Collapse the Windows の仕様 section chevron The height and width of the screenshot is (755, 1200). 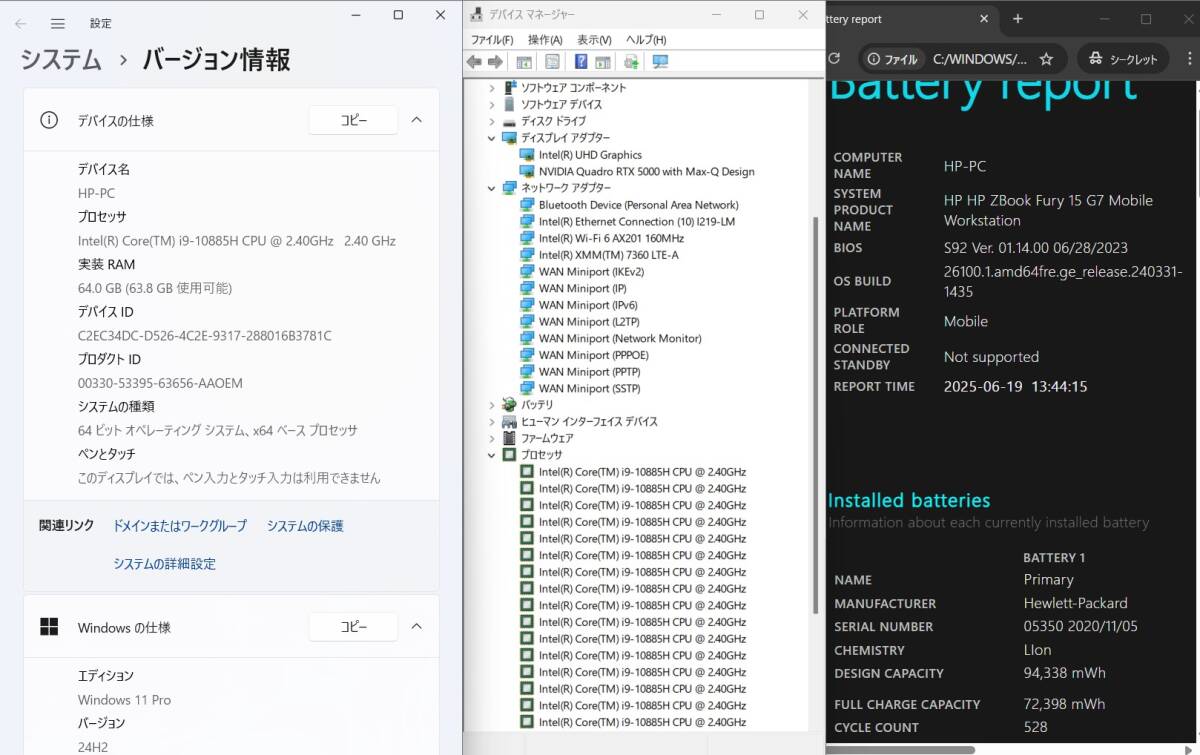pos(417,627)
